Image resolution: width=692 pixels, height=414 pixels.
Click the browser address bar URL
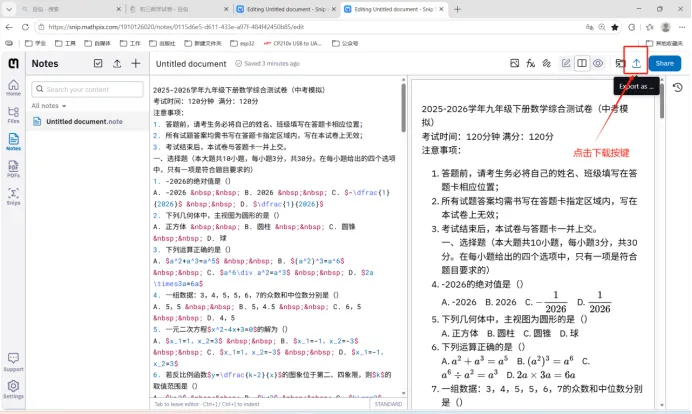[176, 27]
